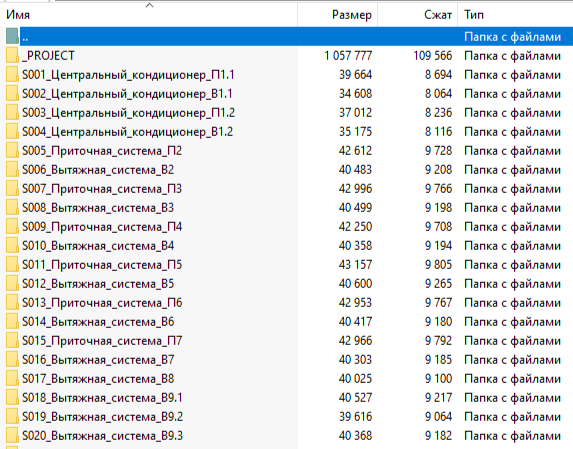Select S013_Приточная_система_П6 folder
The image size is (573, 449).
coord(102,302)
